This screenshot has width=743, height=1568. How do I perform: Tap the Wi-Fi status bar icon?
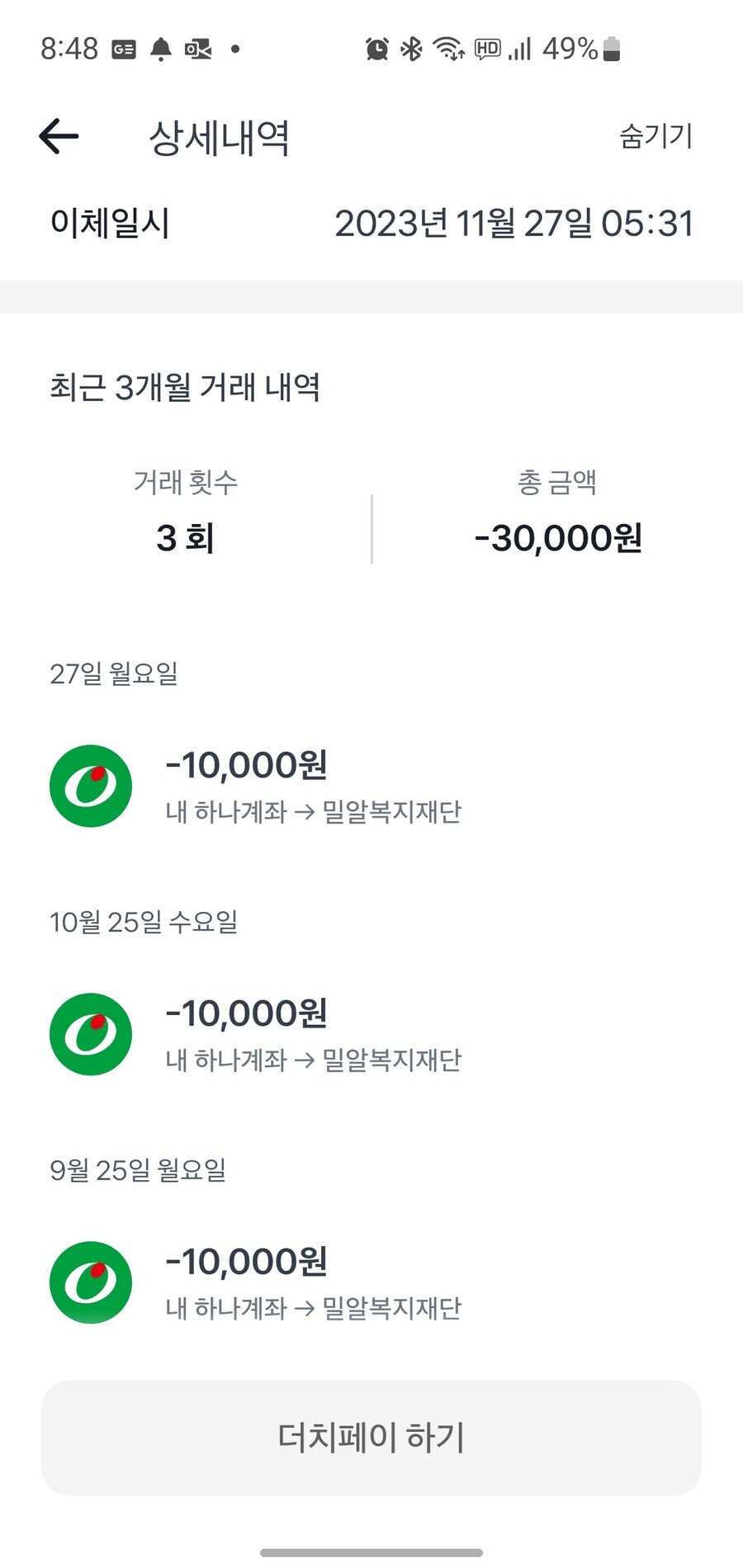coord(448,50)
